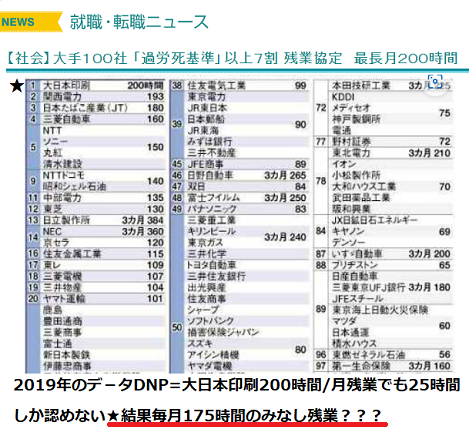
Task: Select the KDDI entry
Action: [x=343, y=97]
